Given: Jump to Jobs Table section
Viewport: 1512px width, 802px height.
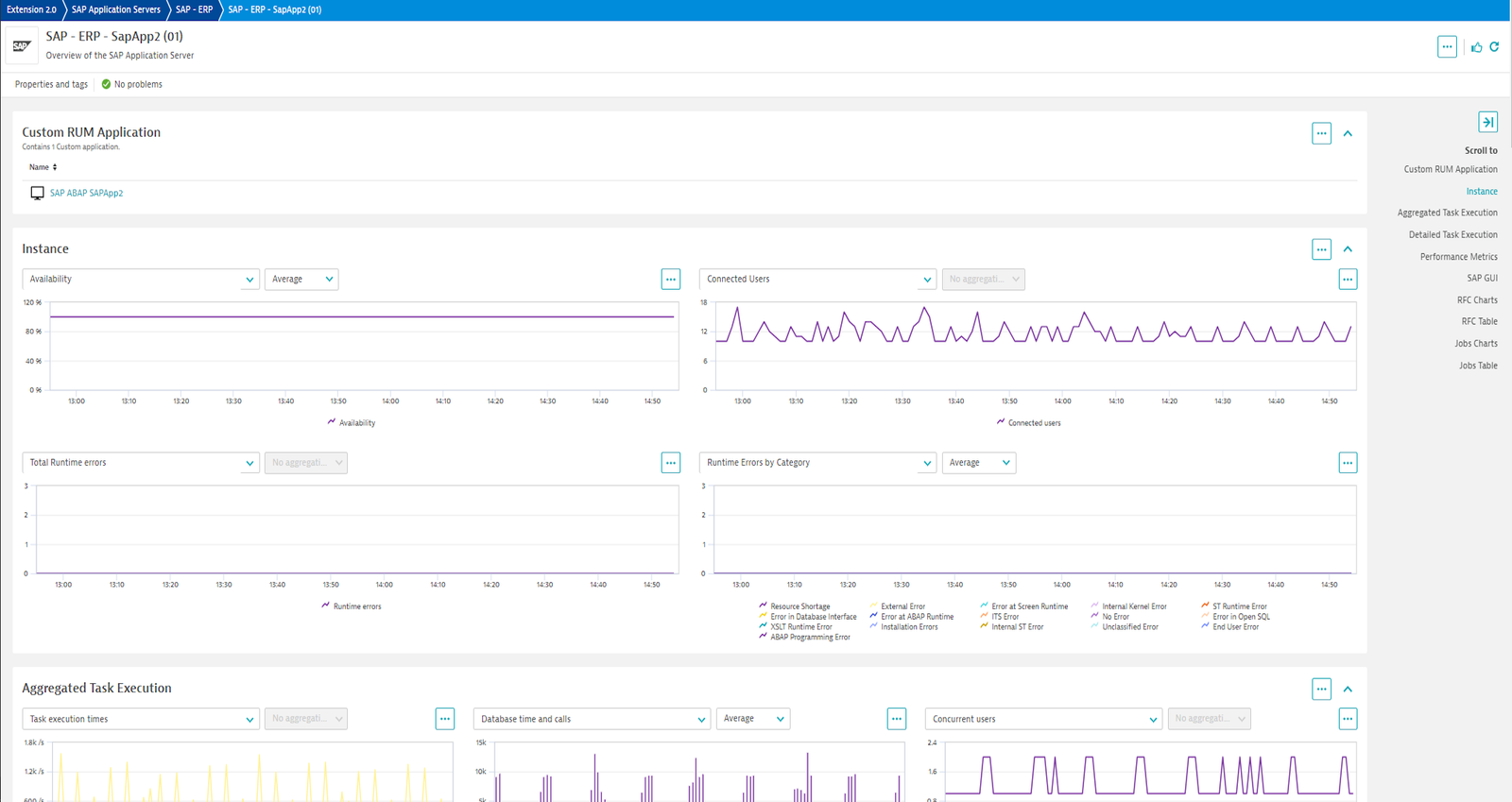Looking at the screenshot, I should 1478,365.
